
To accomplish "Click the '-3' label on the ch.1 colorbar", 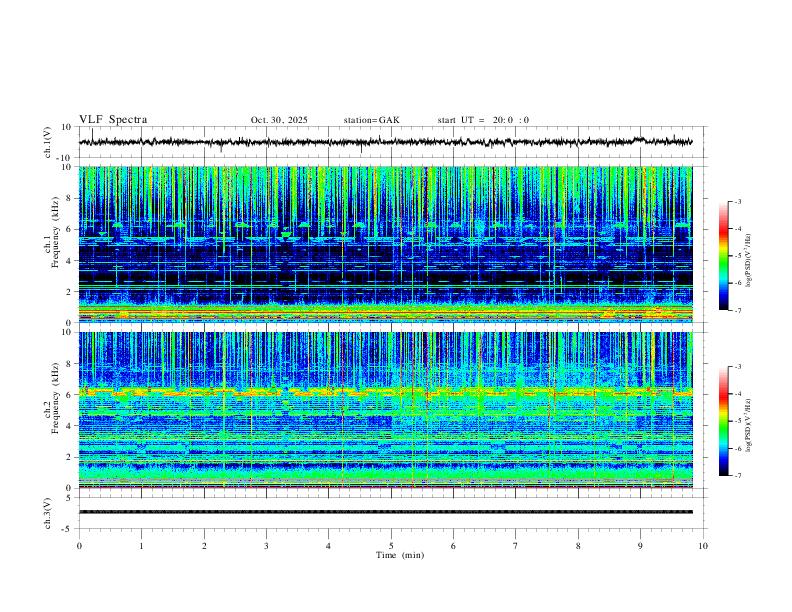I will 737,201.
